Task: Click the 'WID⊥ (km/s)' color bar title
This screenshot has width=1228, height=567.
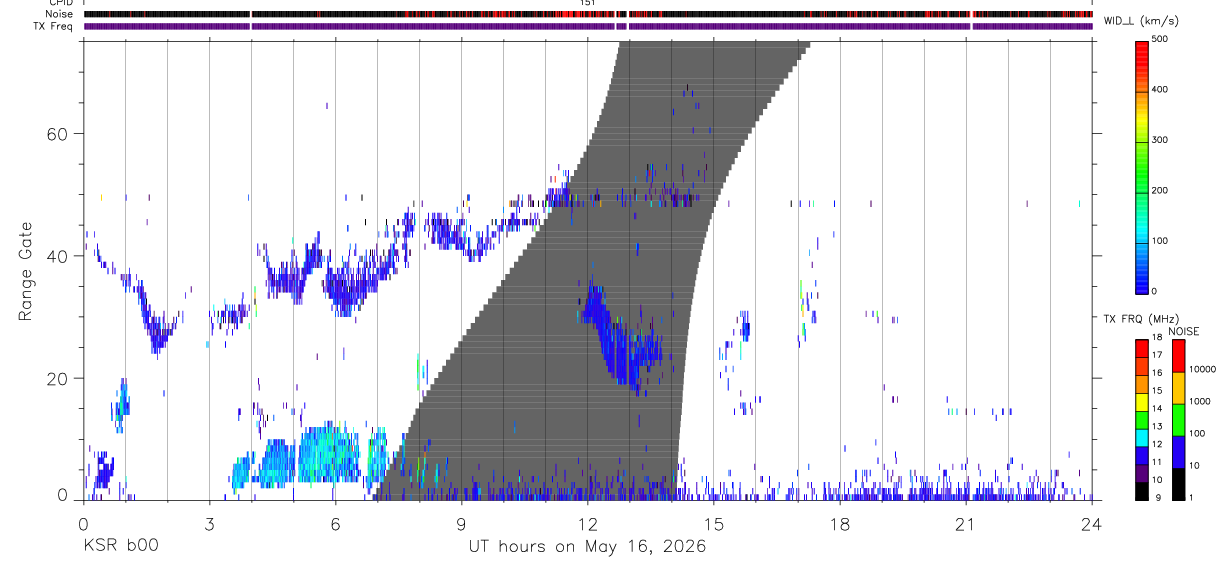Action: [1141, 21]
